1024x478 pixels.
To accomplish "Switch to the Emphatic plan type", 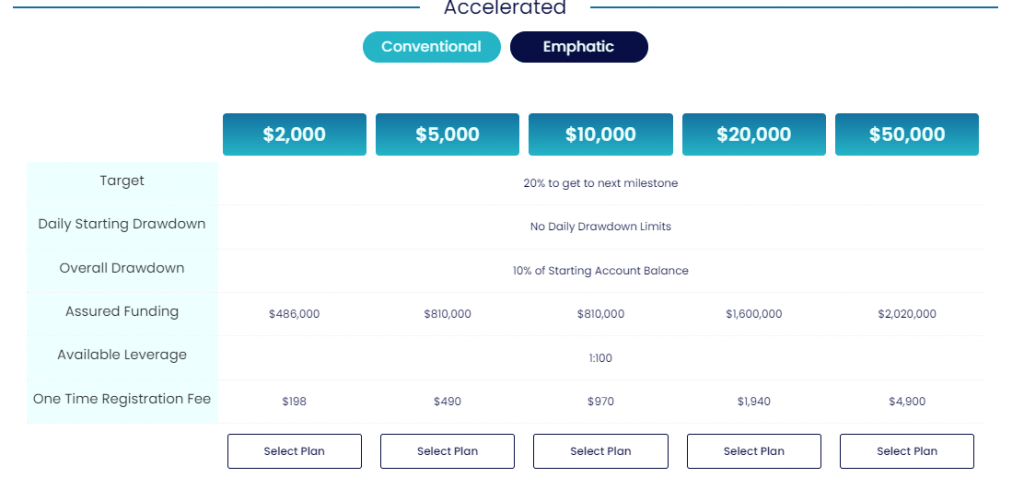I will (x=579, y=47).
